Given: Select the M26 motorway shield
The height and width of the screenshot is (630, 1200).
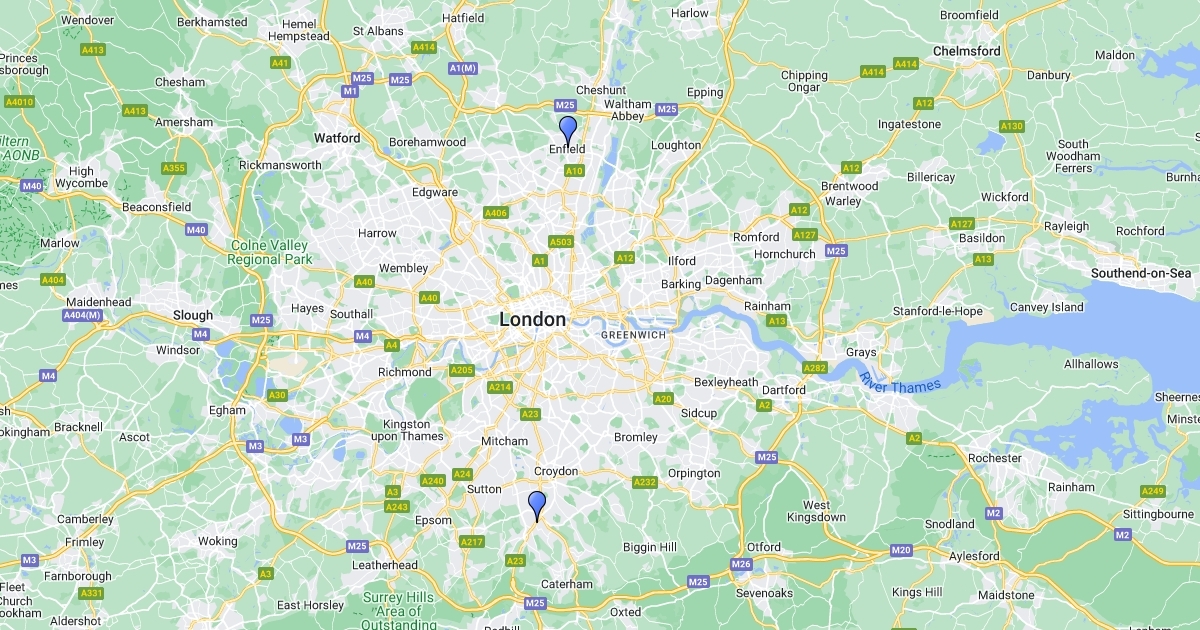Looking at the screenshot, I should coord(741,565).
